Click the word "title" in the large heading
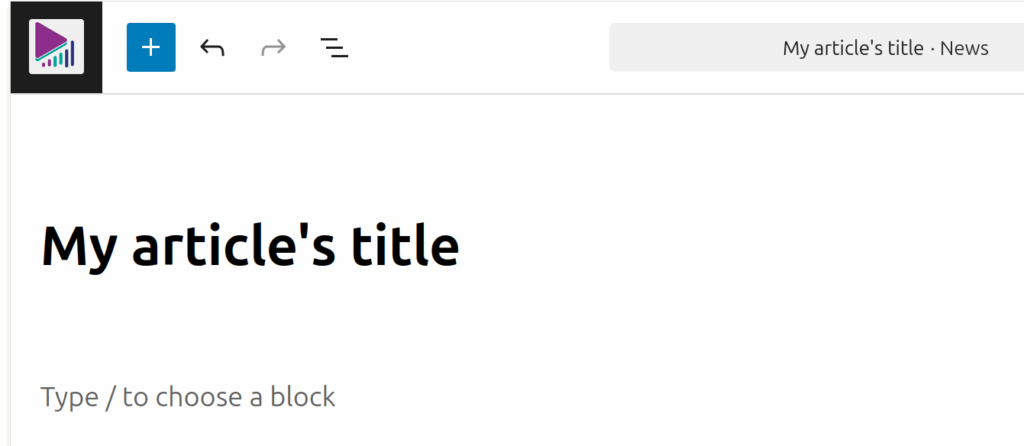Viewport: 1024px width, 446px height. (x=403, y=245)
